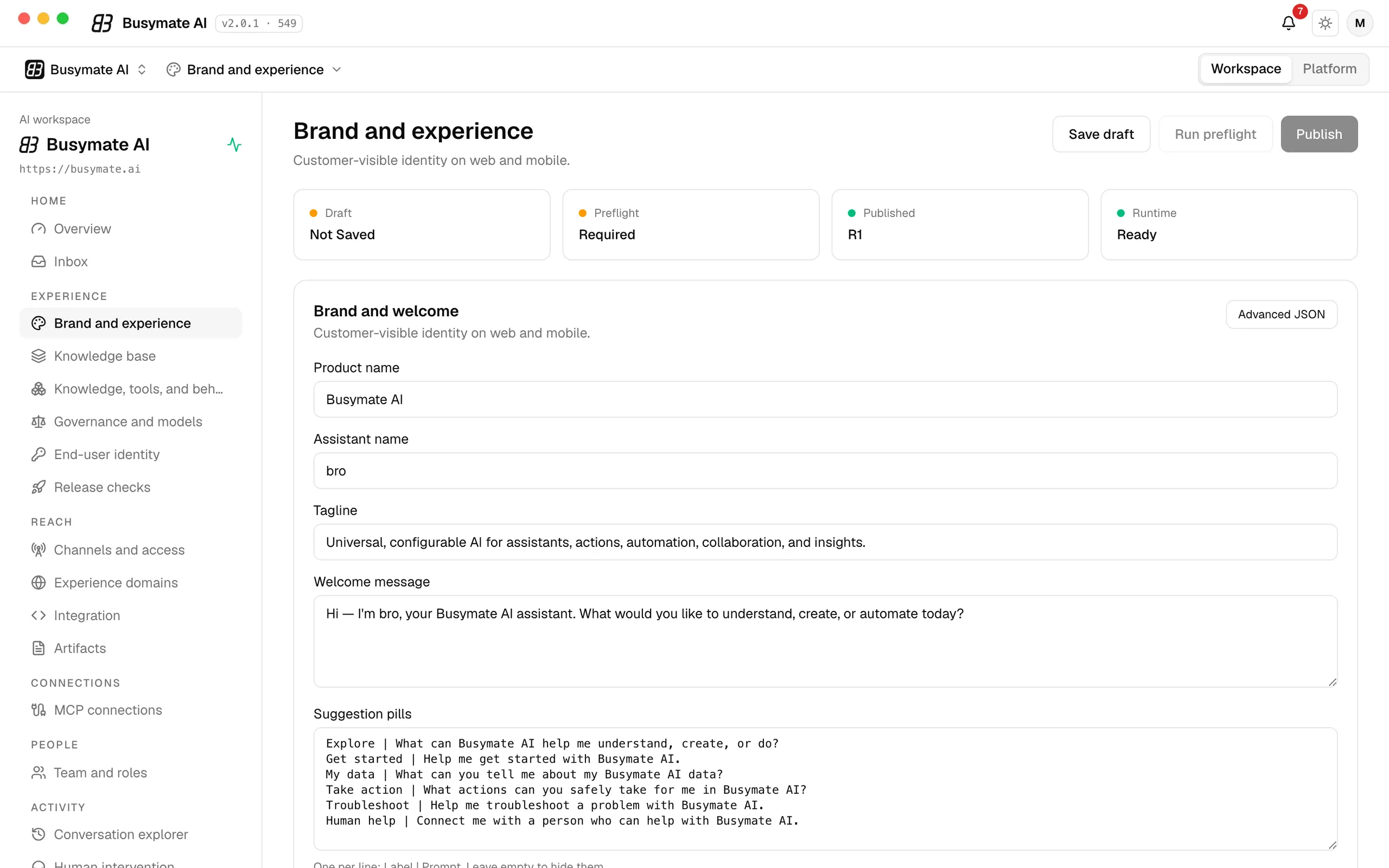Click the Overview gauge icon
Viewport: 1389px width, 868px height.
click(x=39, y=229)
